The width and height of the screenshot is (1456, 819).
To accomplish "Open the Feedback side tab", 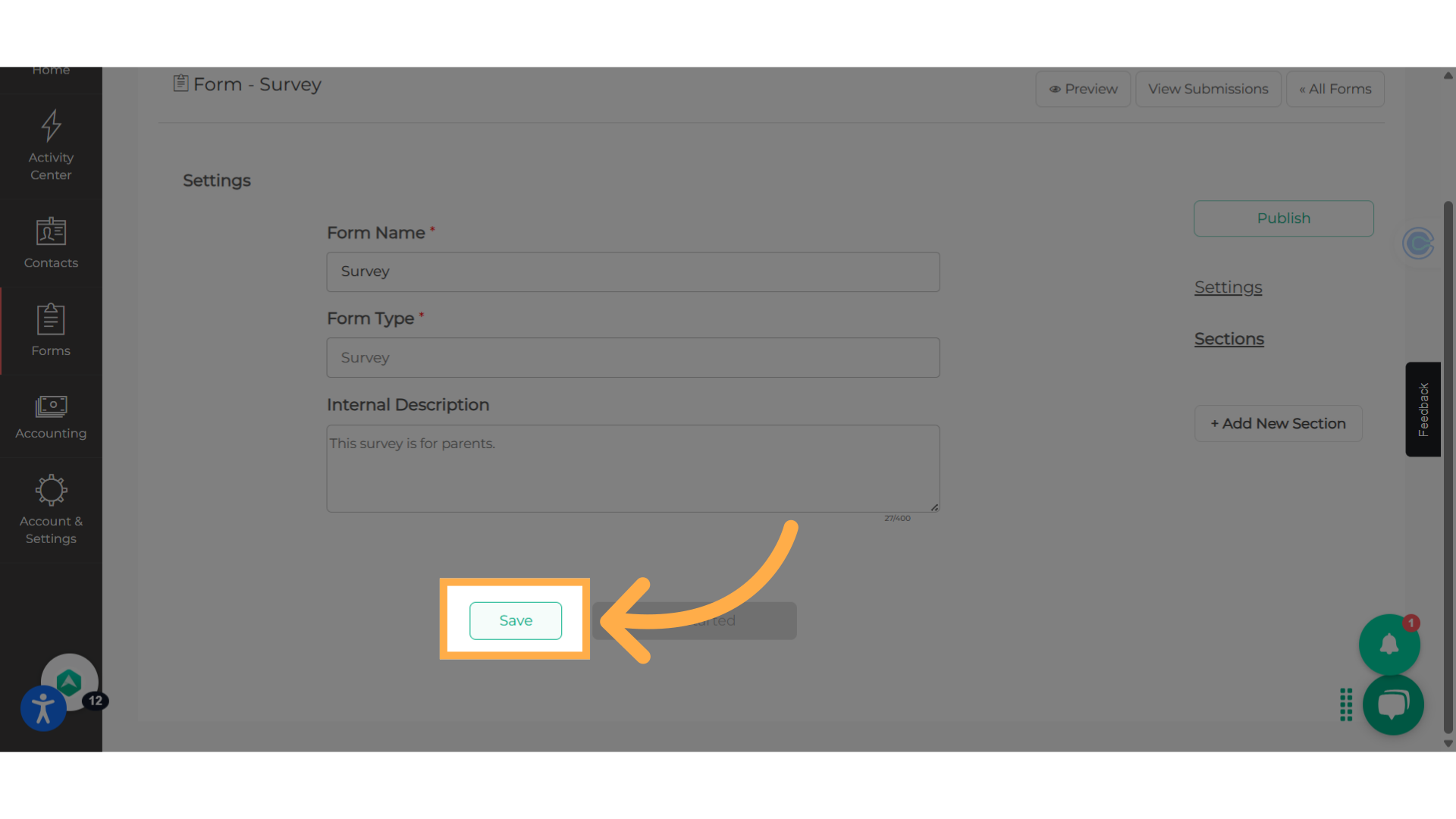I will [1423, 409].
